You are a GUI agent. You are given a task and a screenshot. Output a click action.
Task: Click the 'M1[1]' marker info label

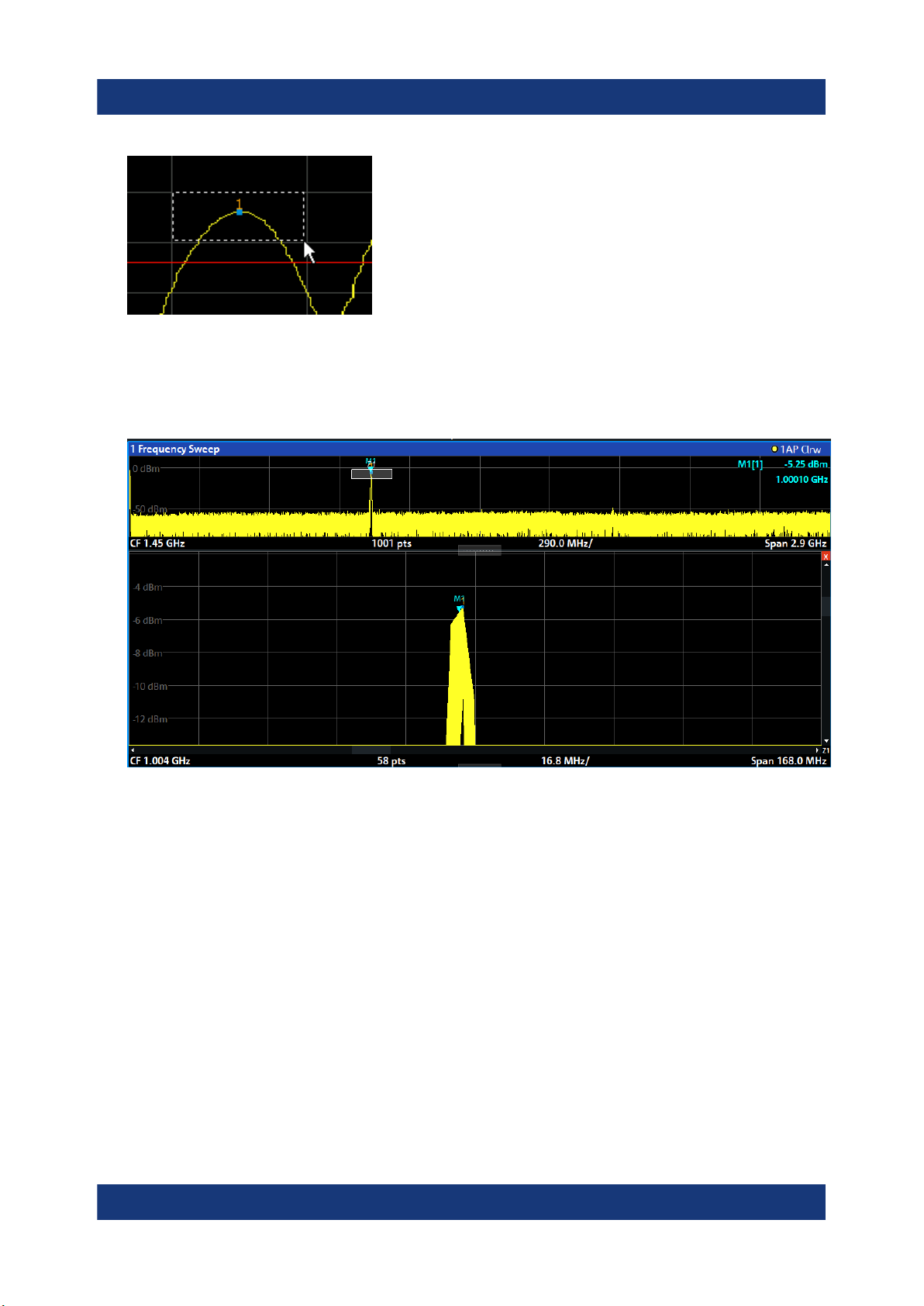[750, 464]
